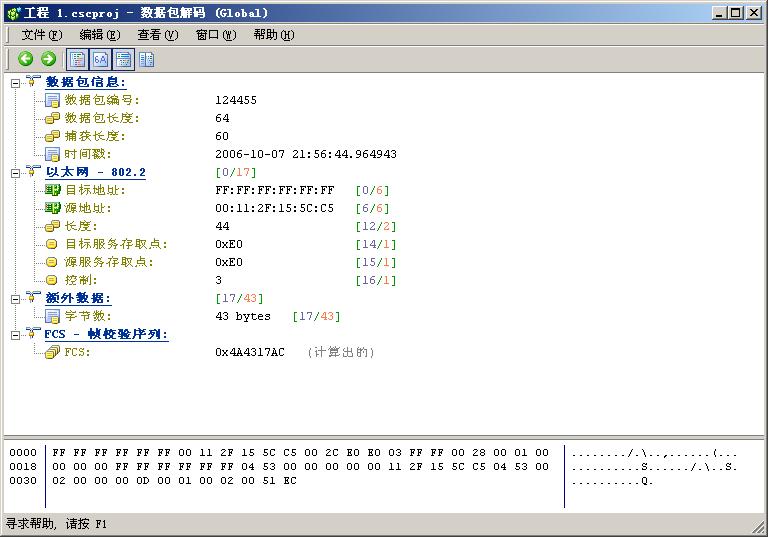The image size is (768, 537).
Task: Select the 源服务存取点 row label
Action: click(109, 262)
